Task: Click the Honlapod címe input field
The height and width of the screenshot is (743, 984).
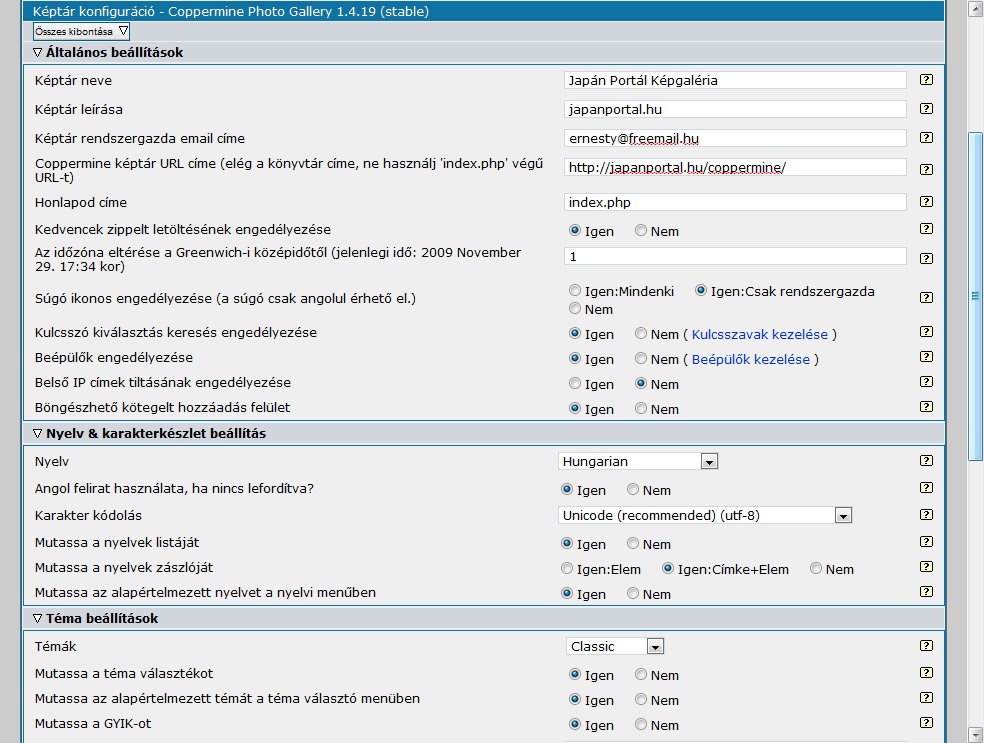Action: 735,202
